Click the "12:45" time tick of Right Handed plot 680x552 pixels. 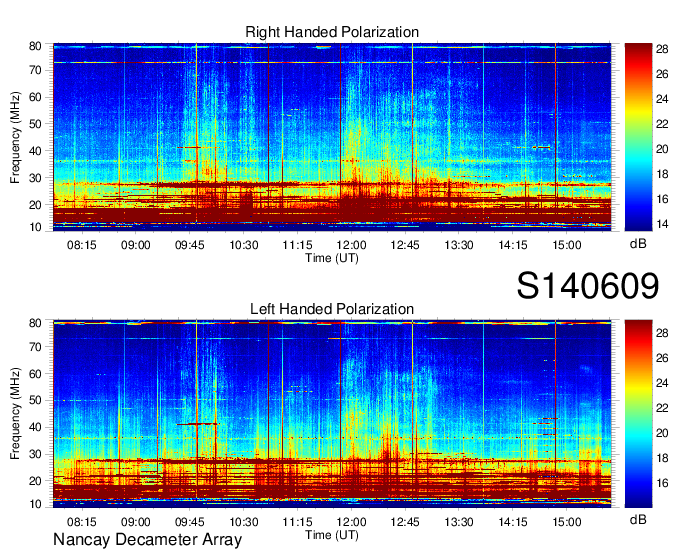click(x=405, y=245)
